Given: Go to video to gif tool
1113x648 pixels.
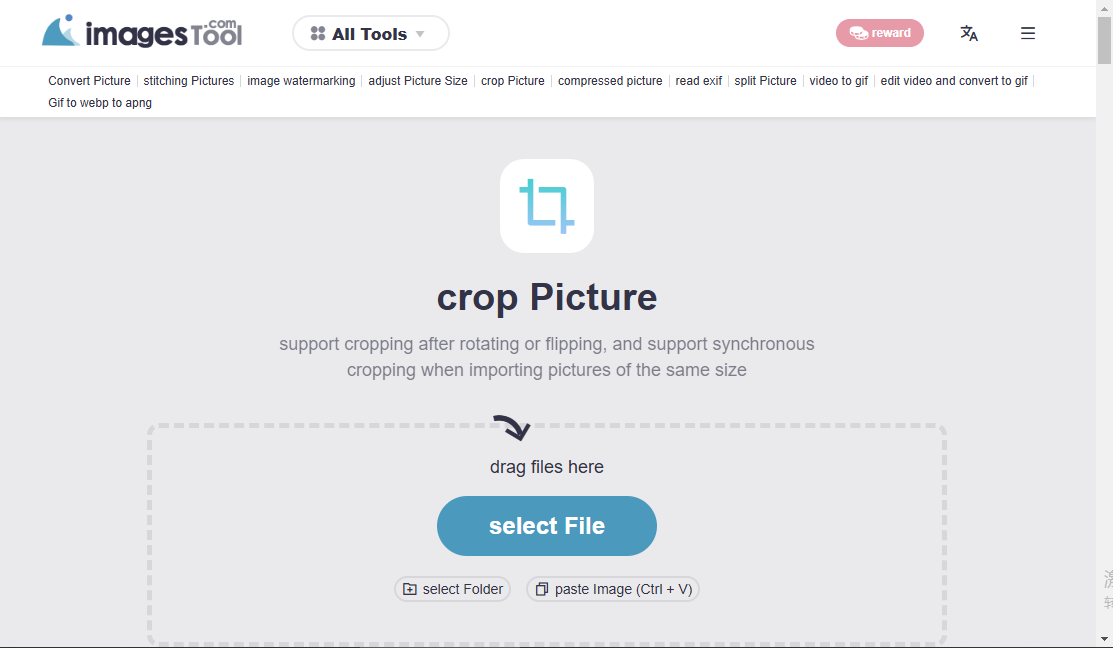Looking at the screenshot, I should click(838, 81).
